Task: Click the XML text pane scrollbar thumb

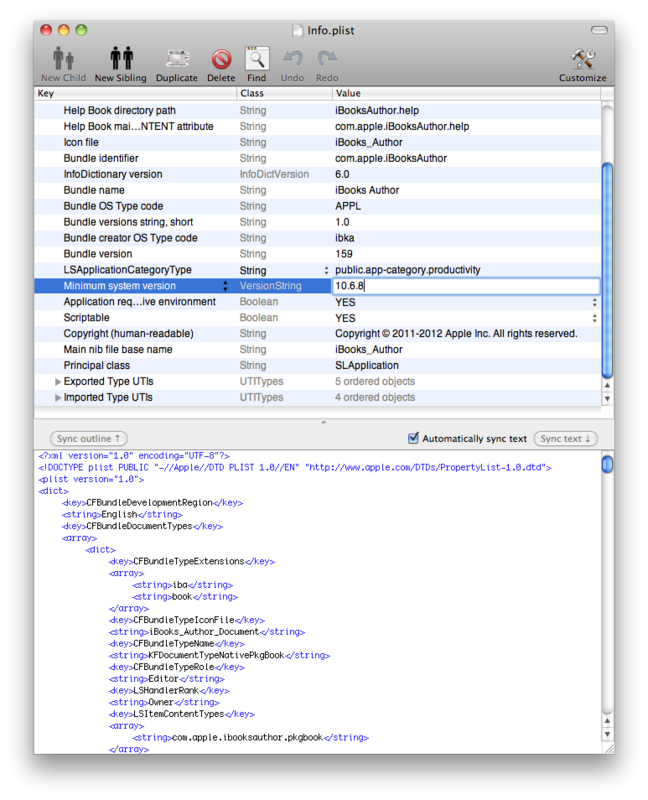Action: tap(607, 464)
